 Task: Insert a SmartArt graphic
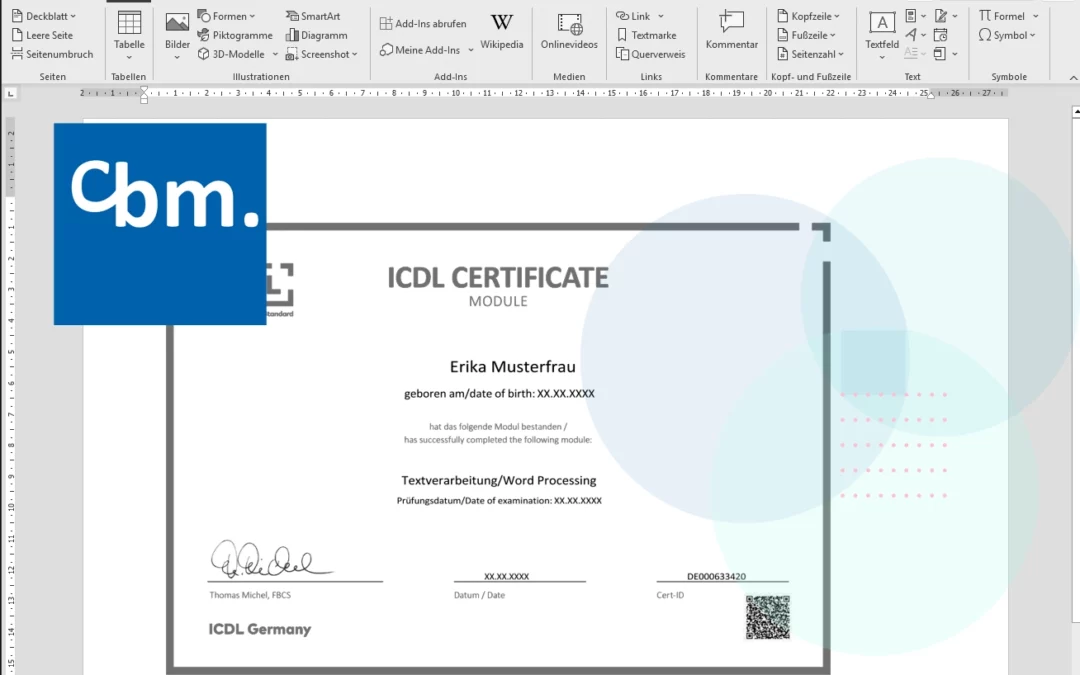coord(313,16)
